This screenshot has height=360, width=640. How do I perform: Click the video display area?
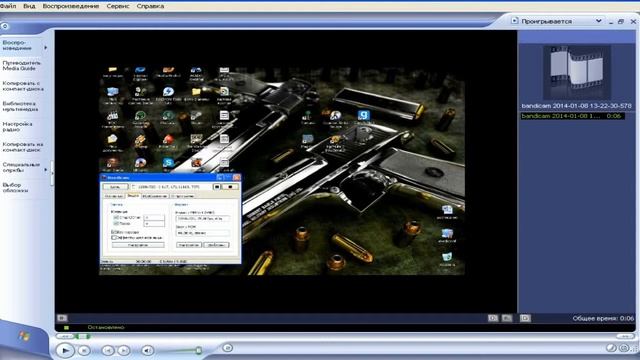tap(286, 171)
